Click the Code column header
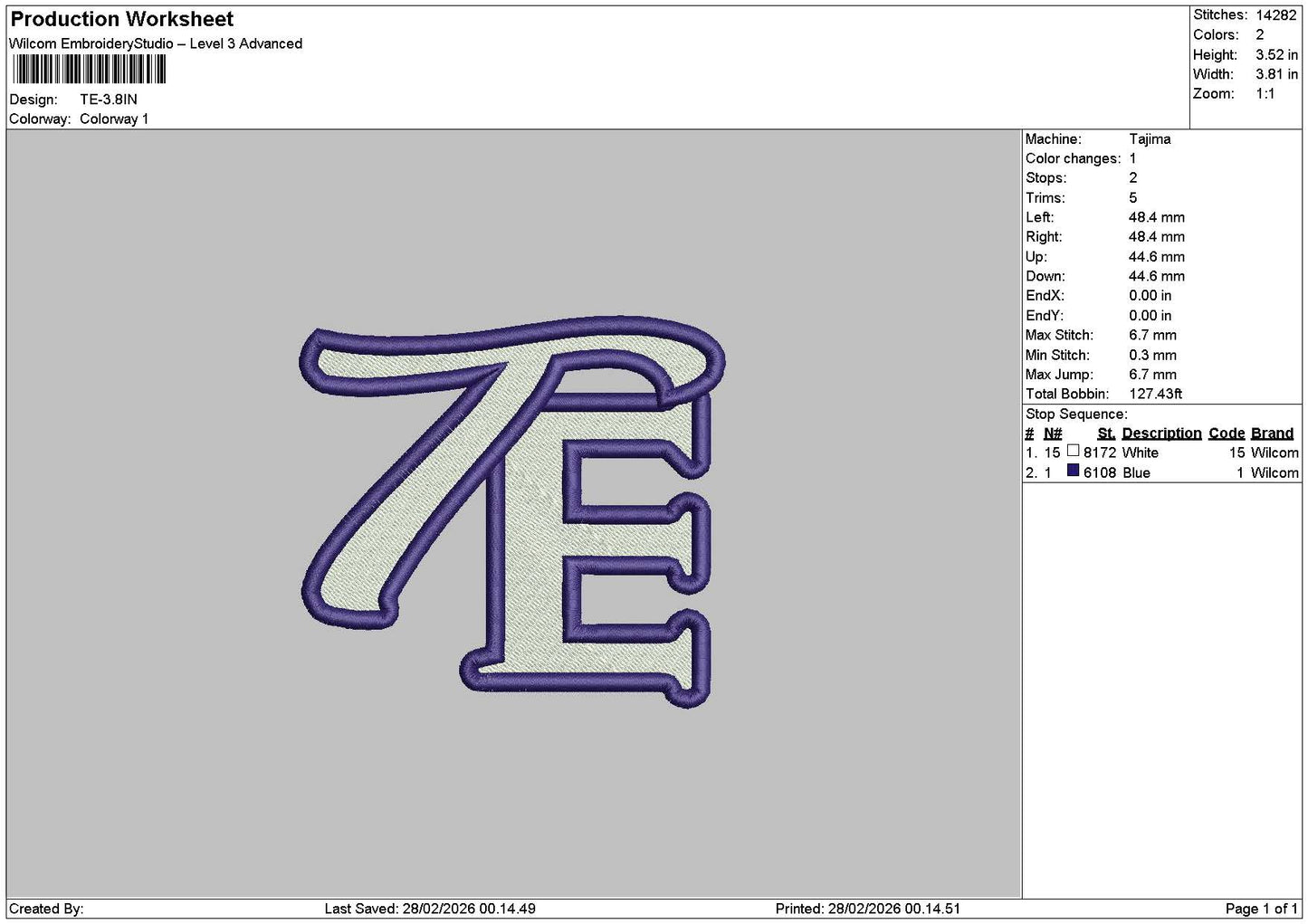Screen dimensions: 1308x924 [1227, 433]
